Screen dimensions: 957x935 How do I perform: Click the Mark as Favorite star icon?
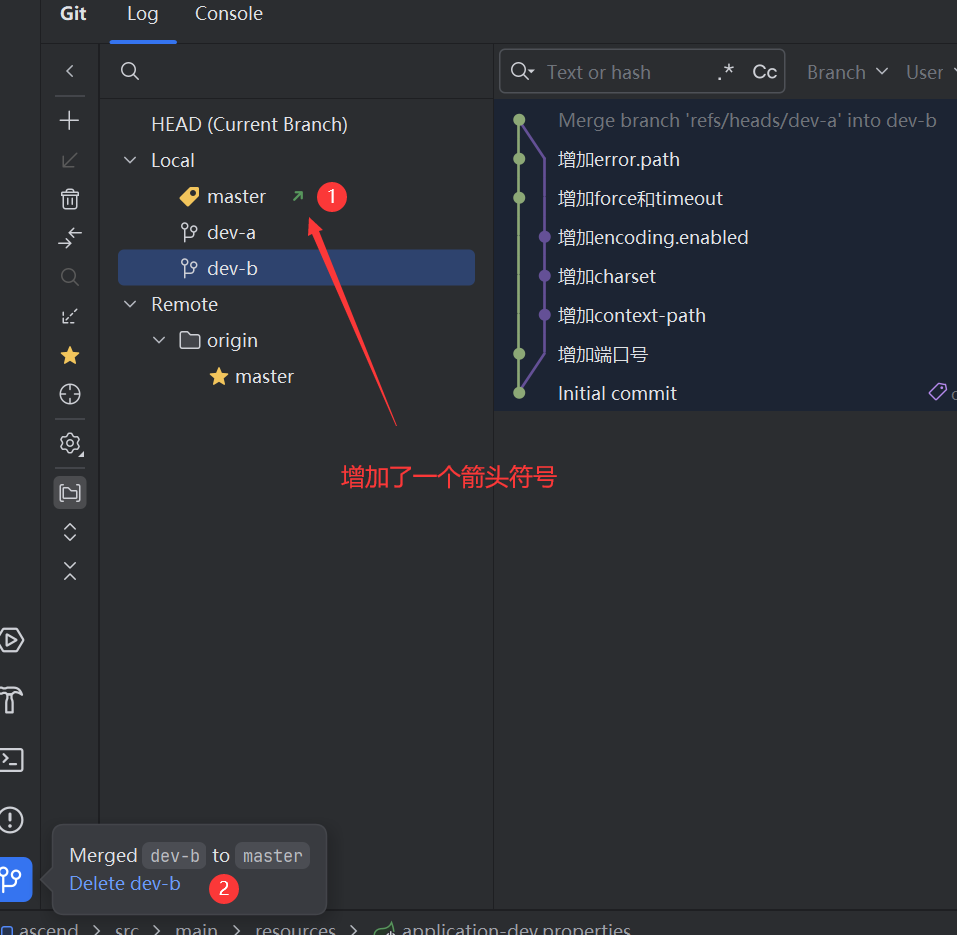coord(69,355)
